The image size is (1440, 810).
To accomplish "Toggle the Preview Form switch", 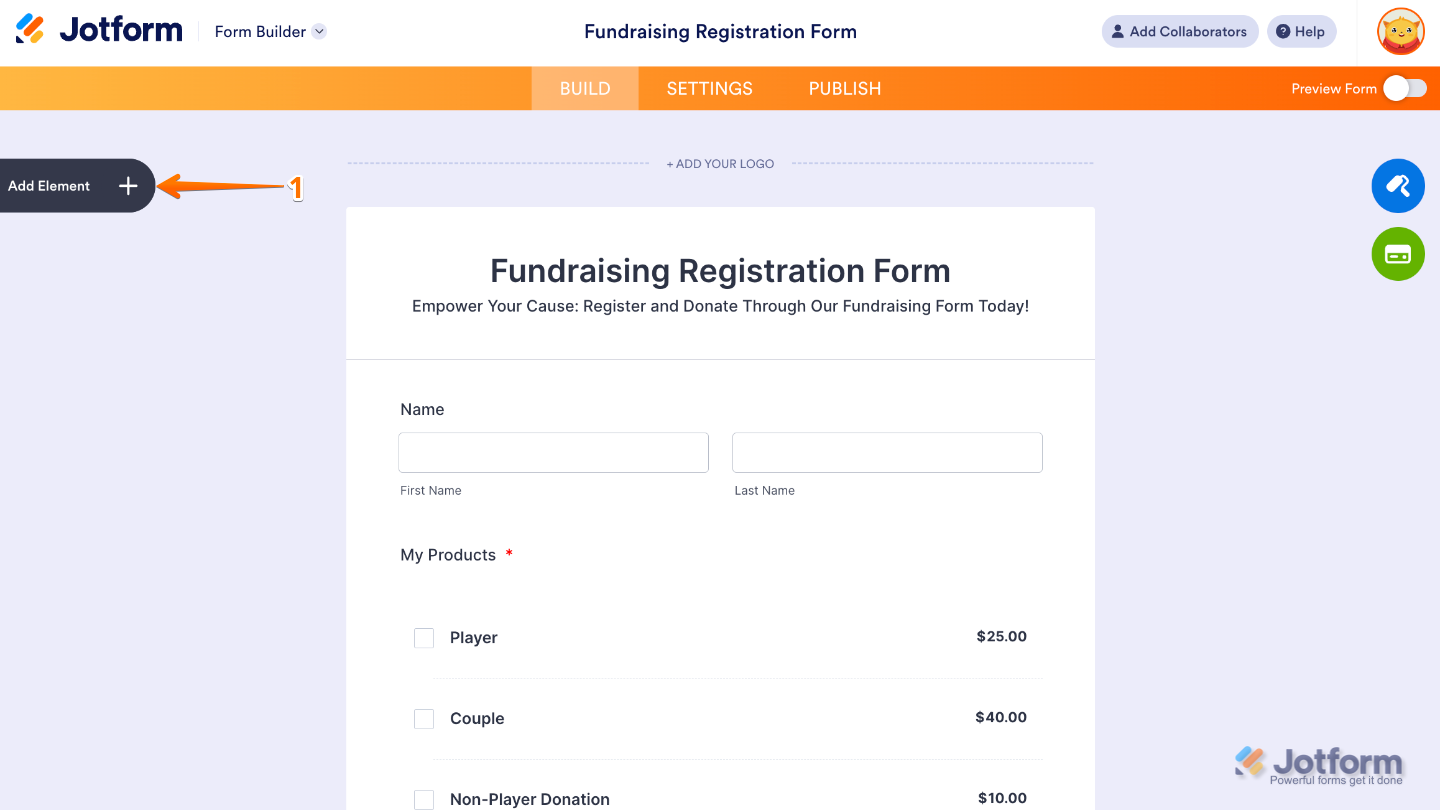I will pos(1404,88).
